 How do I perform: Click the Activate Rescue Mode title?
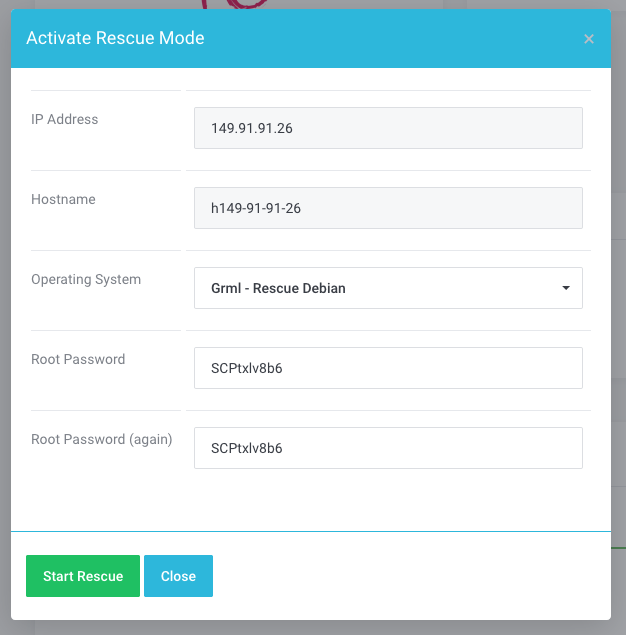click(115, 38)
